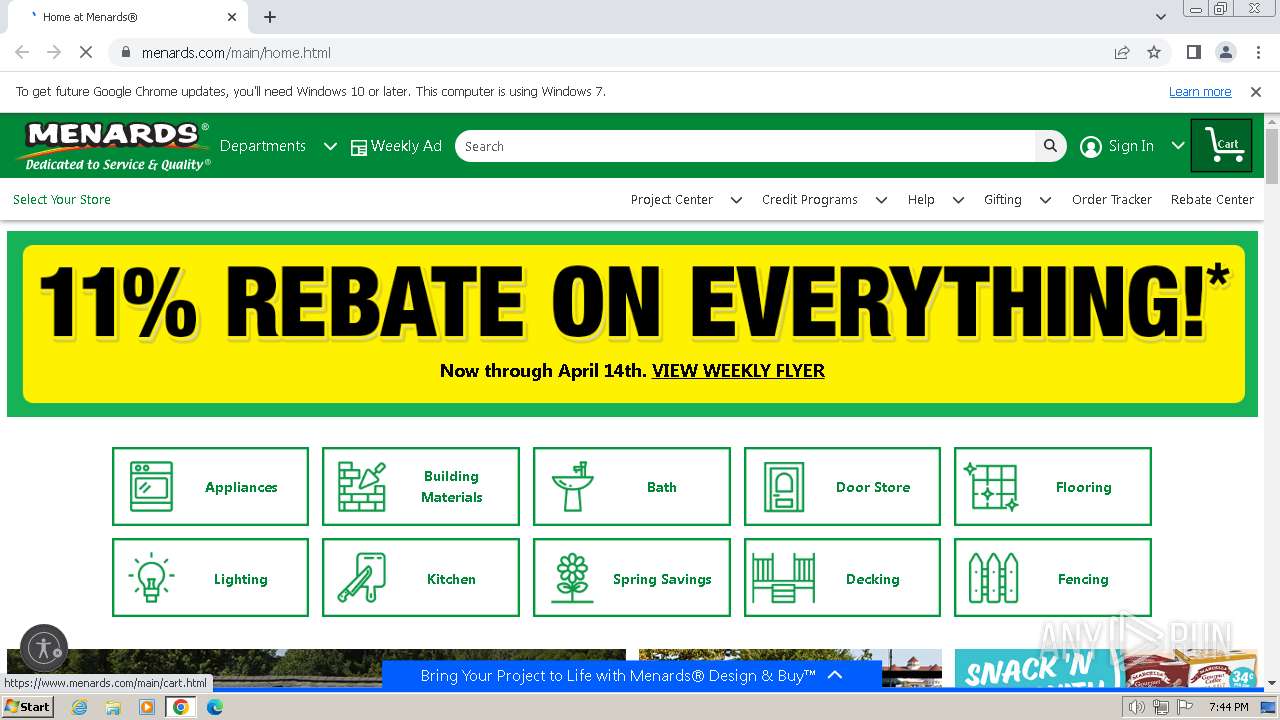Viewport: 1280px width, 720px height.
Task: Open the Chrome profile avatar menu
Action: tap(1226, 52)
